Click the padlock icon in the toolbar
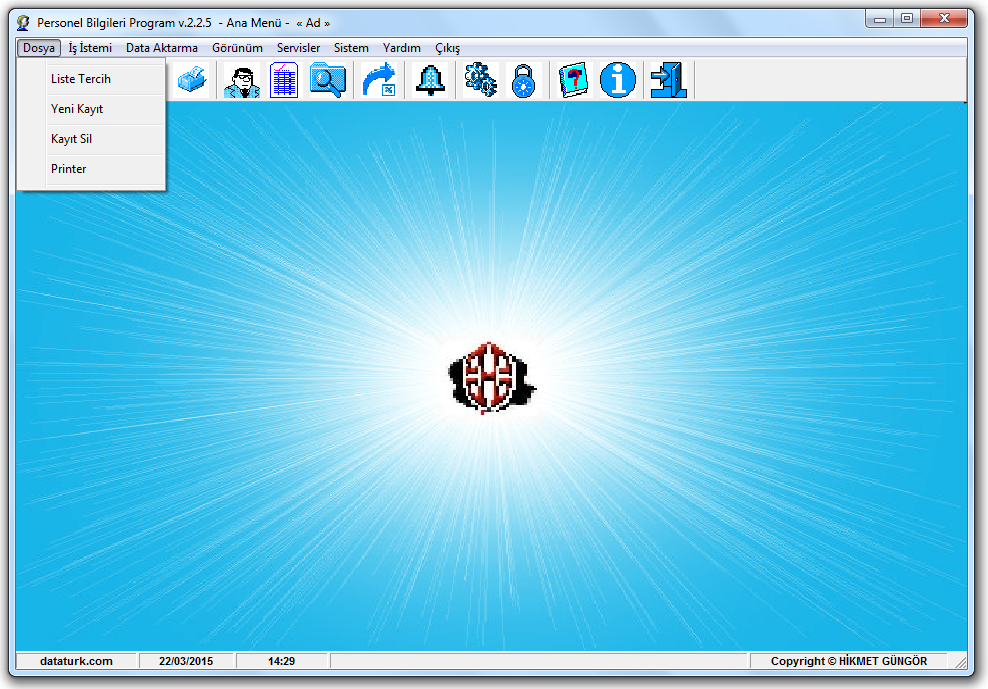This screenshot has height=689, width=988. click(x=523, y=81)
